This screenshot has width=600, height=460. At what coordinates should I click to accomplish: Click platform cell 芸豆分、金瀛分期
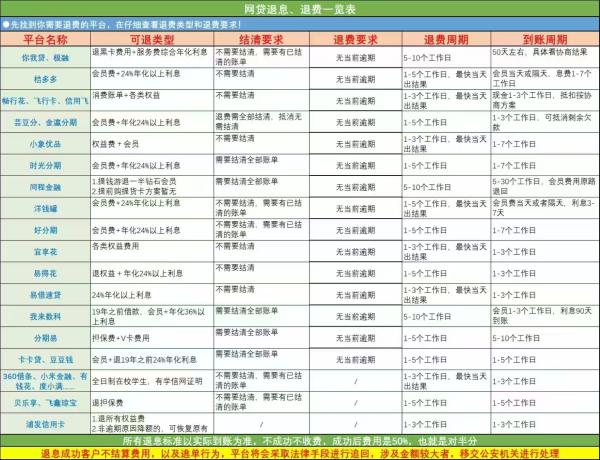point(45,122)
